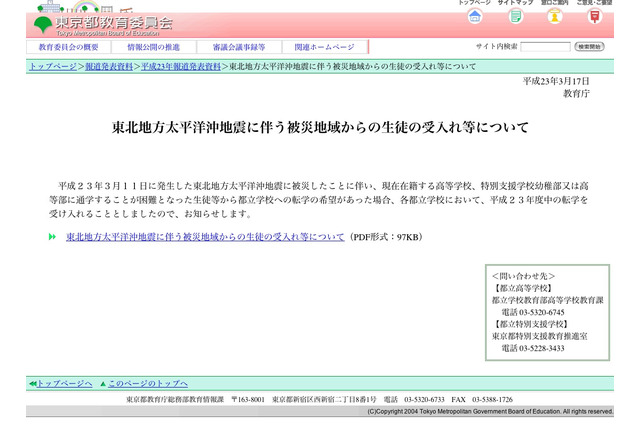Open 平成23年報道発表資料 breadcrumb link
Image resolution: width=640 pixels, height=426 pixels.
pos(181,66)
